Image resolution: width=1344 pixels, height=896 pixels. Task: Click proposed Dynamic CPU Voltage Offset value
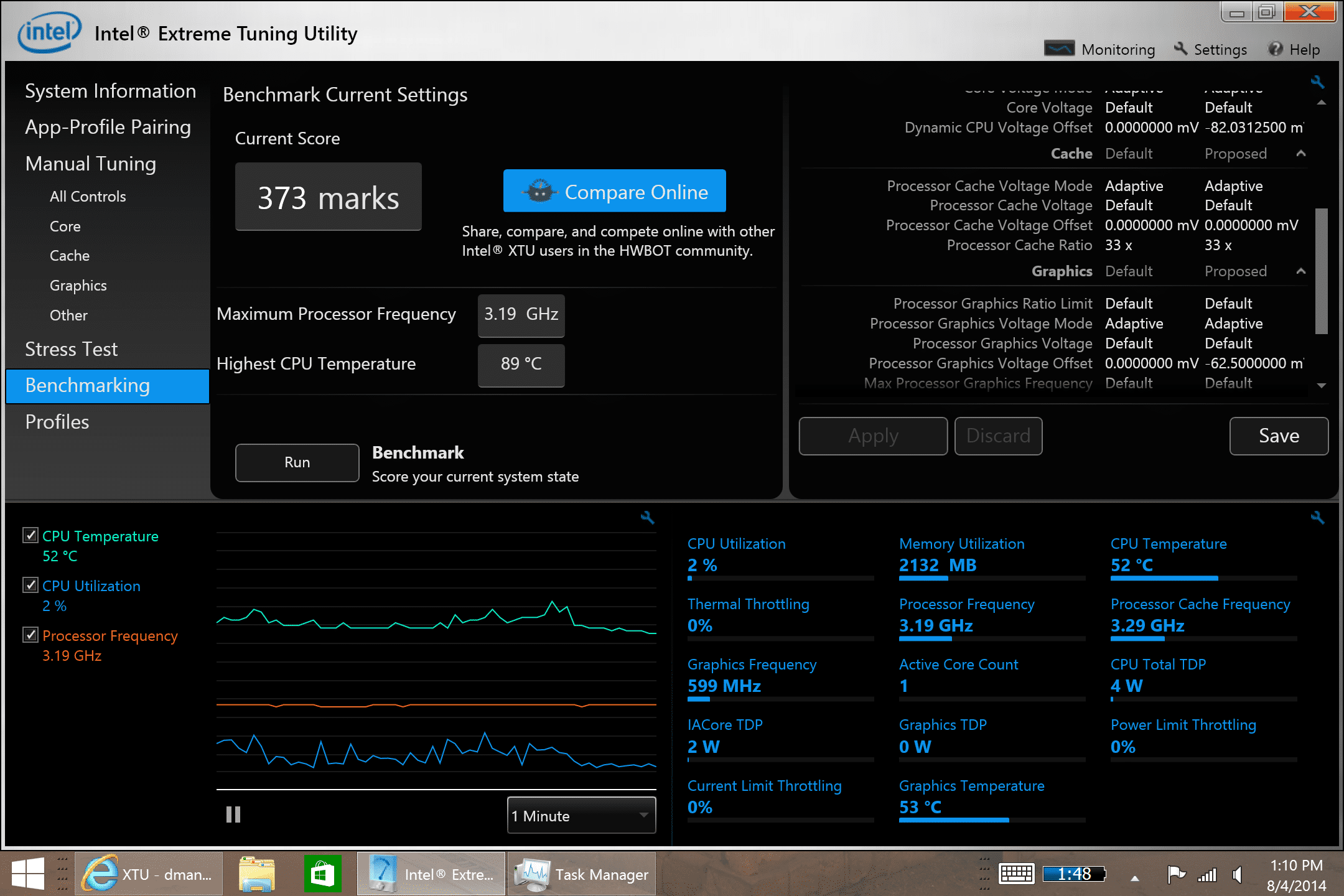coord(1254,128)
